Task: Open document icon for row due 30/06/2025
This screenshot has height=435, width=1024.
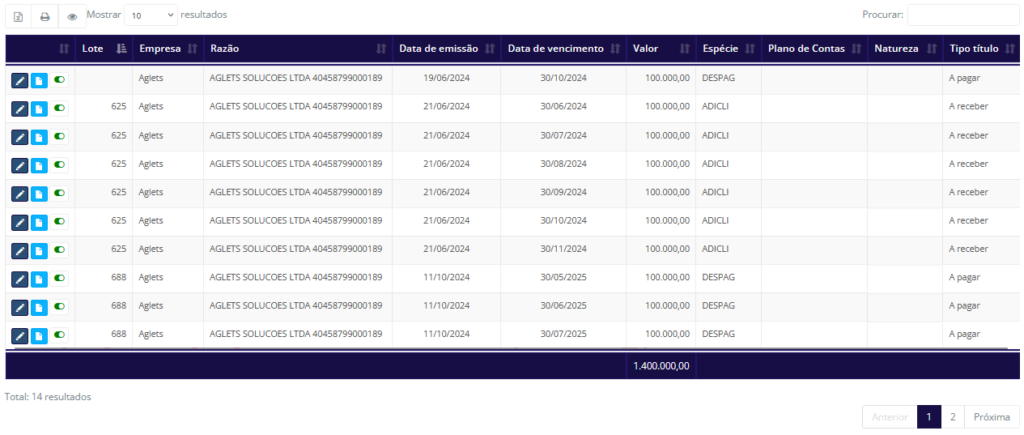Action: pos(39,308)
